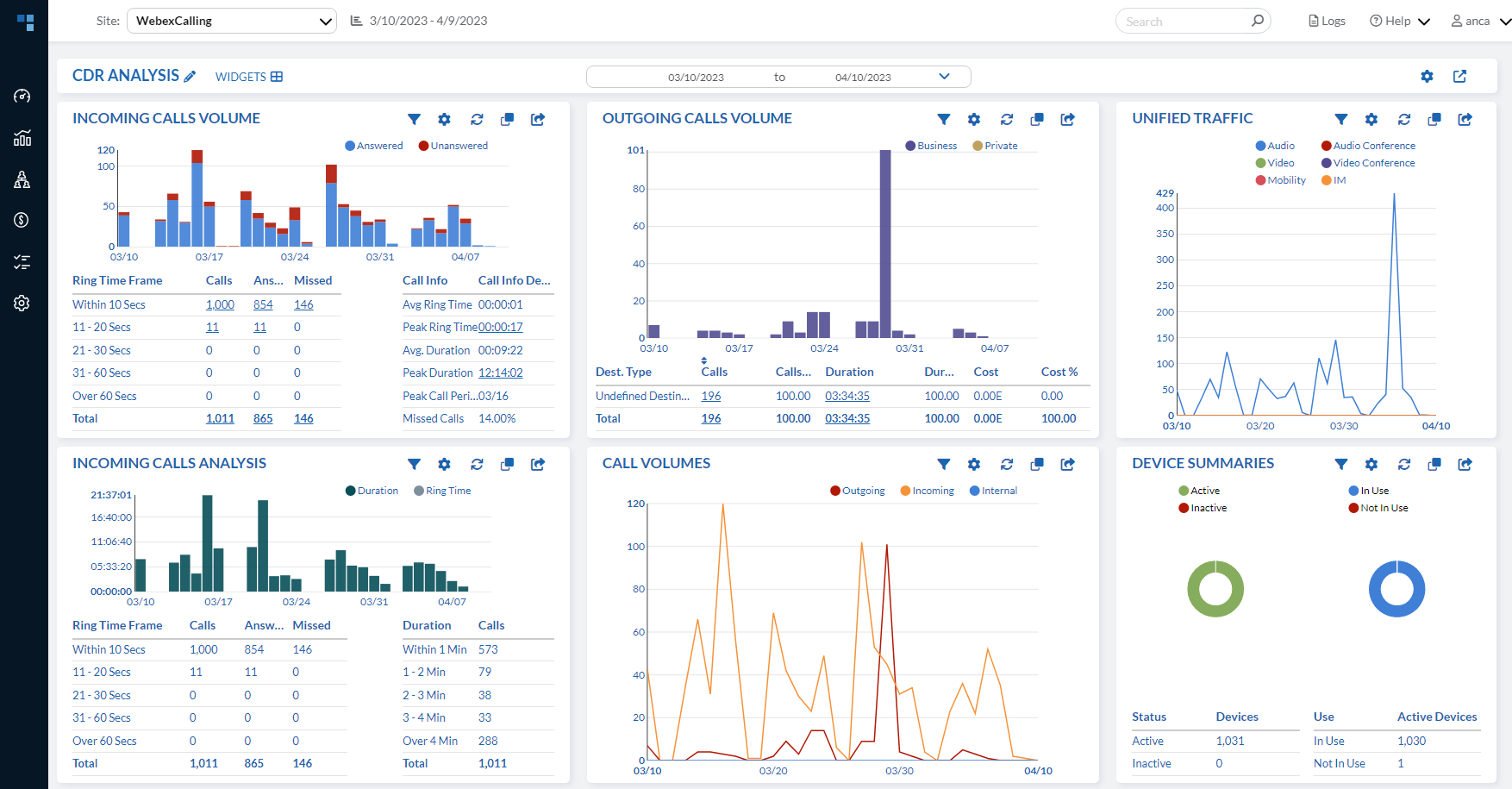Open the Help dropdown menu
Screen dimensions: 1512x789
[1400, 21]
